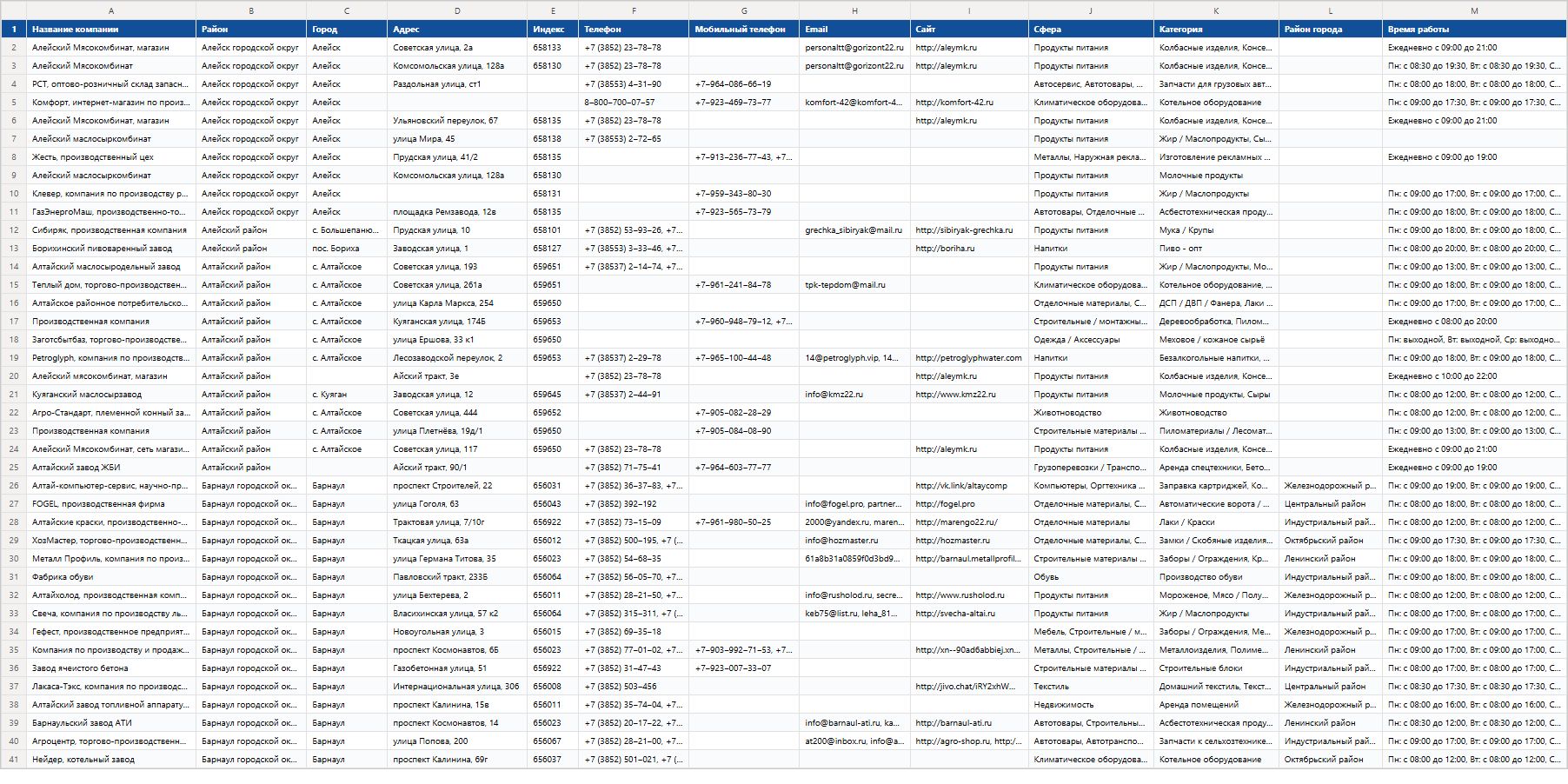Viewport: 1568px width, 784px height.
Task: Select address "улица Германа Титова, 35"
Action: tap(457, 559)
